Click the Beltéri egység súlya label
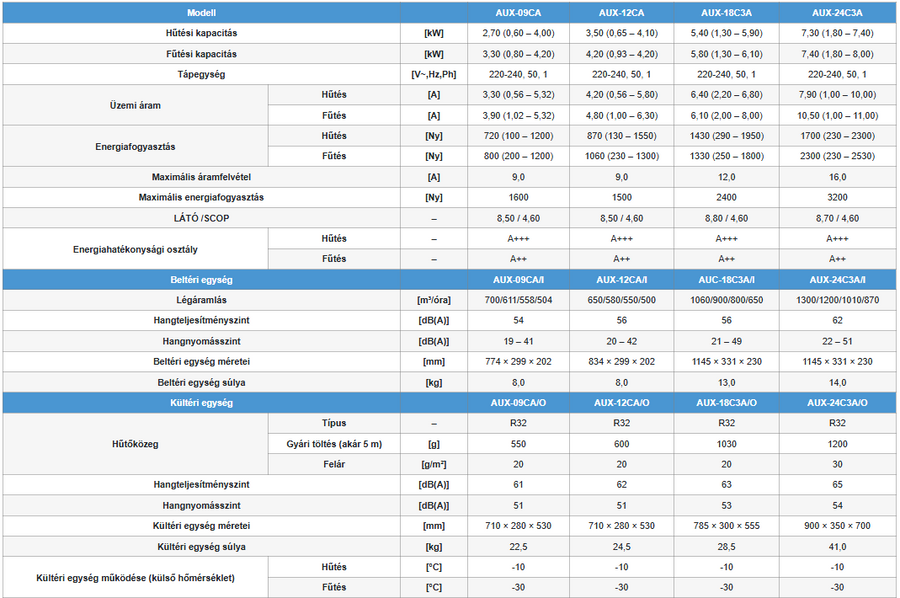 pyautogui.click(x=201, y=382)
